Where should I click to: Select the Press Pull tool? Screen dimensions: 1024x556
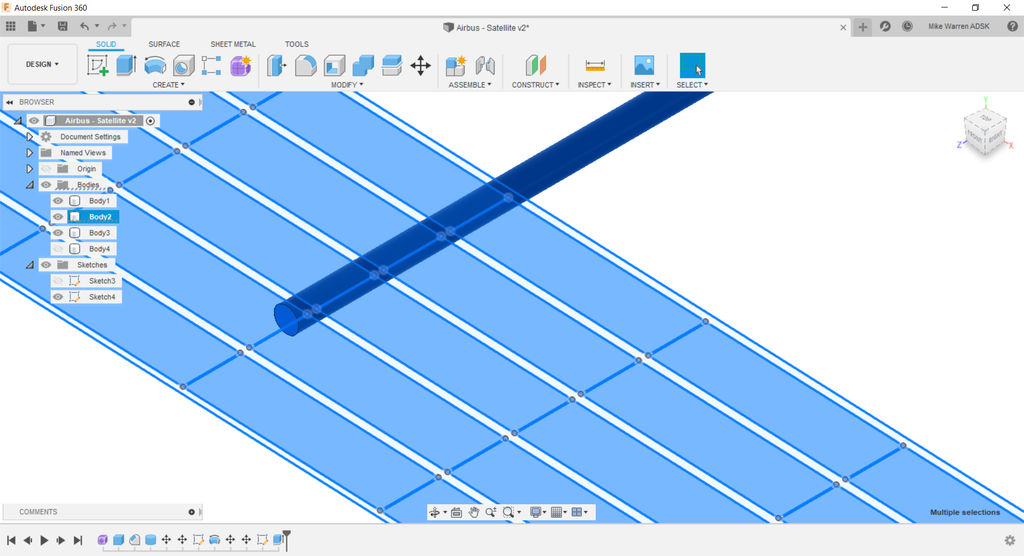coord(277,65)
